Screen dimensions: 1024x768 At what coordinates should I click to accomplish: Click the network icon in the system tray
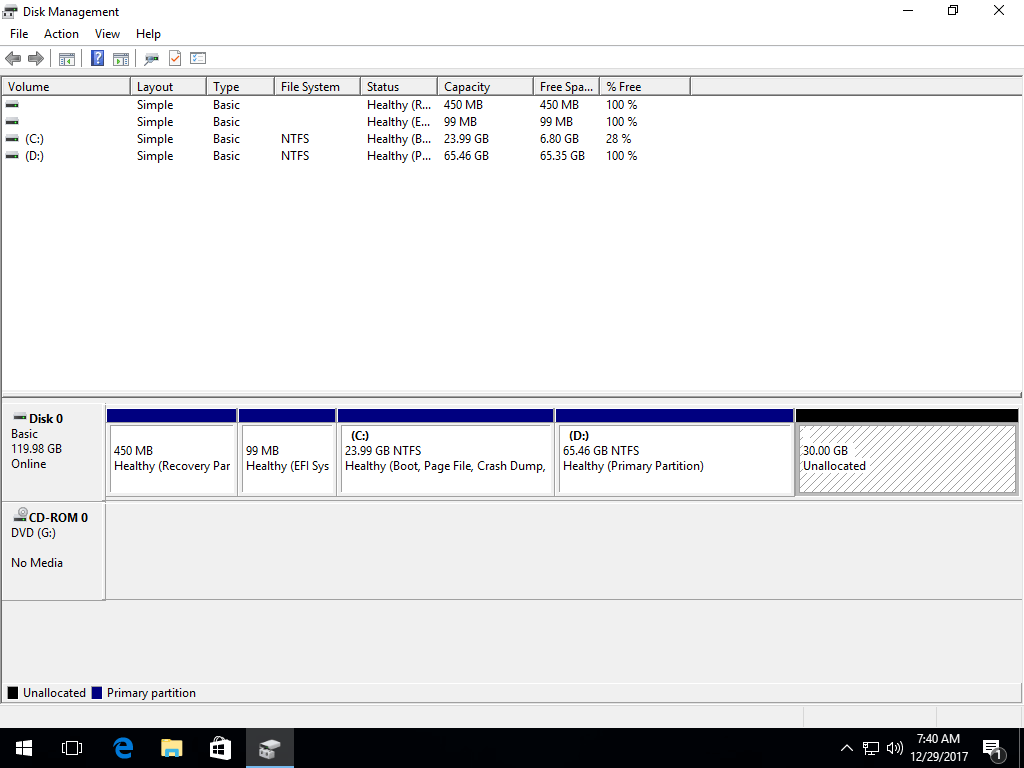[870, 747]
